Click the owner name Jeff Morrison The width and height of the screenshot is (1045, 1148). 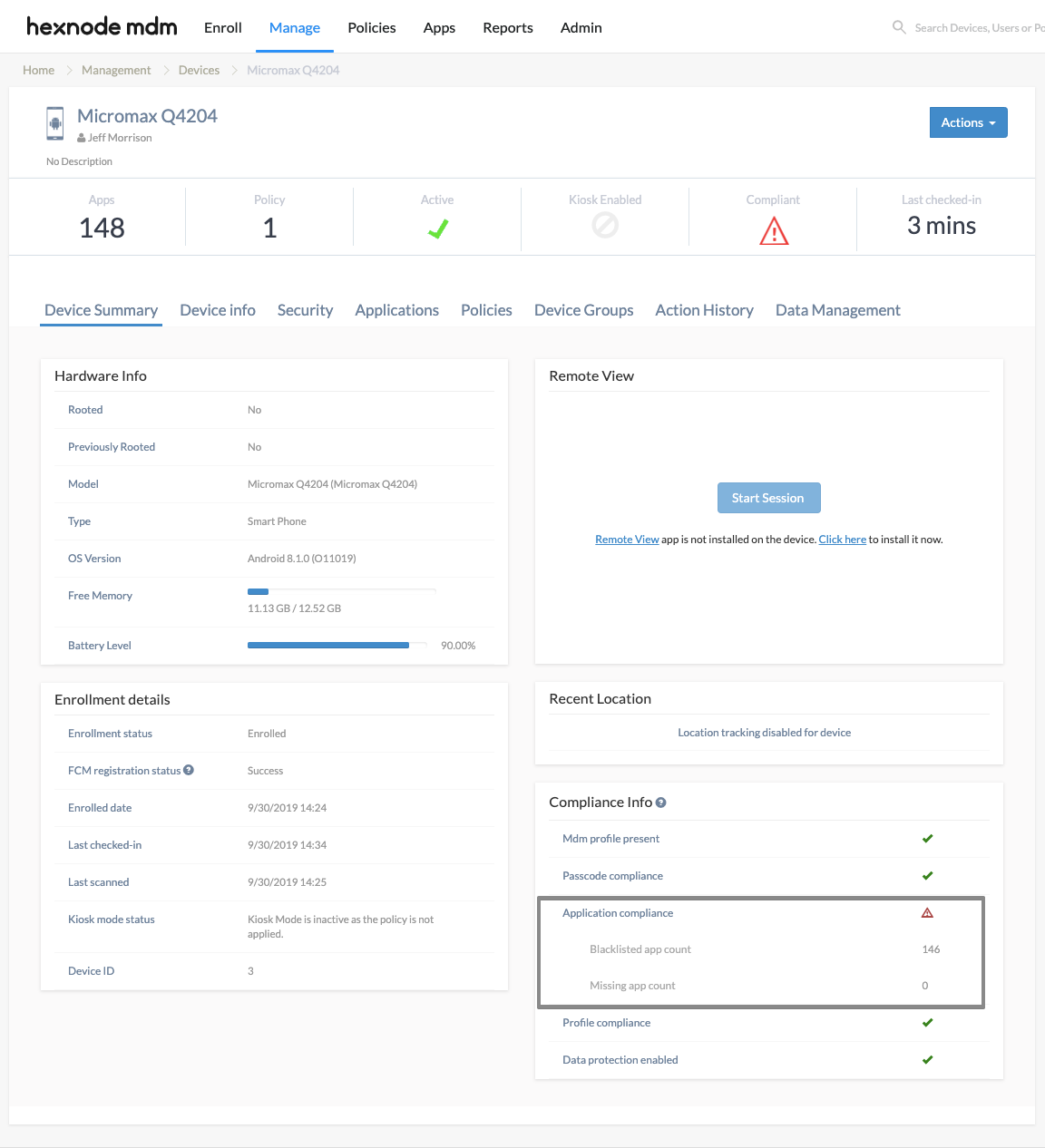(x=120, y=138)
